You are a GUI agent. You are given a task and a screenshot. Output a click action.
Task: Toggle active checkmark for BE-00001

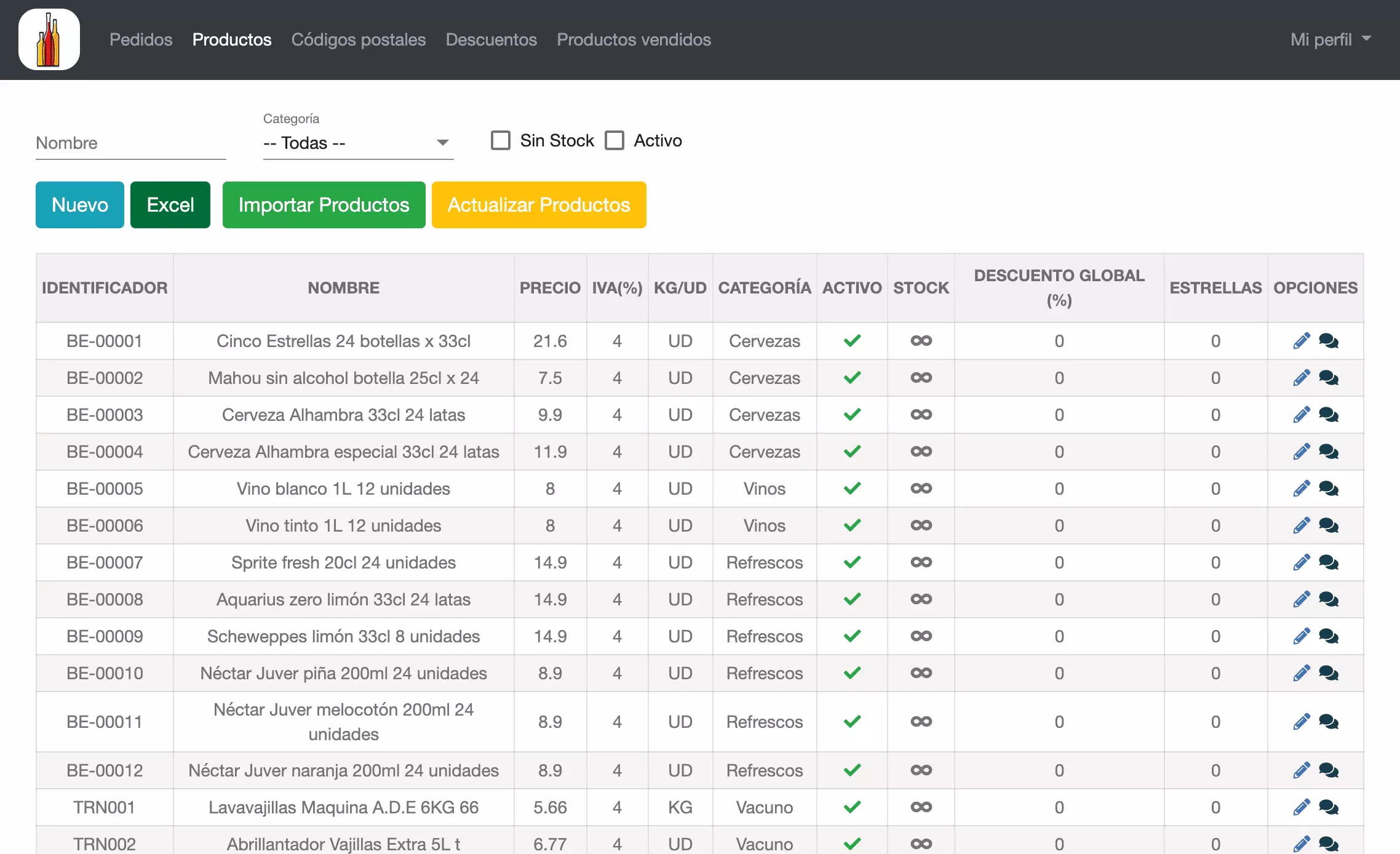852,341
